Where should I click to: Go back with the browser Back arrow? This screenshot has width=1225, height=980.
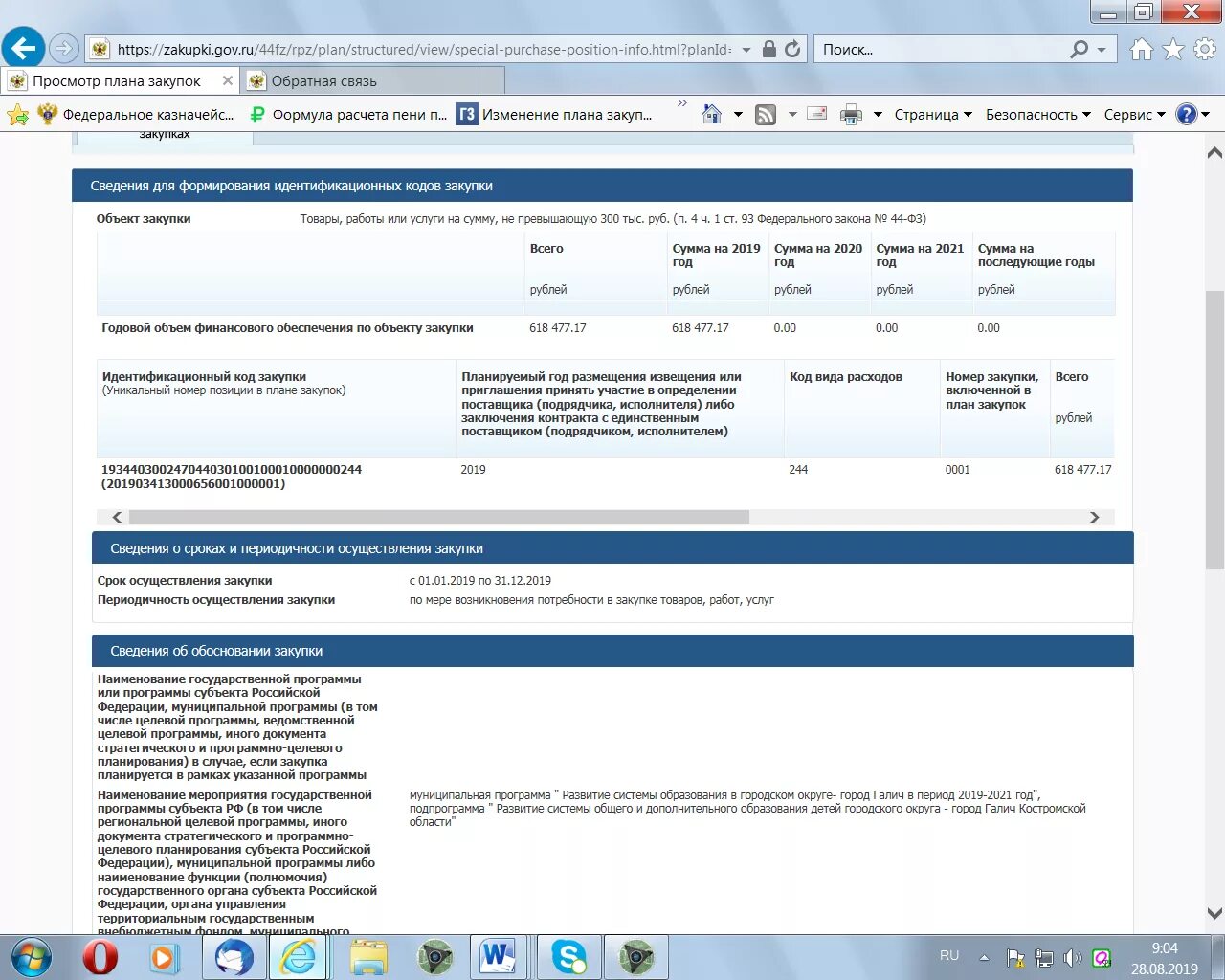pyautogui.click(x=24, y=48)
